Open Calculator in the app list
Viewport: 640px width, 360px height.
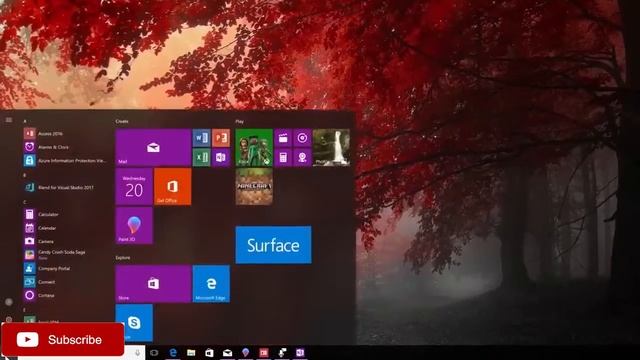pos(65,214)
